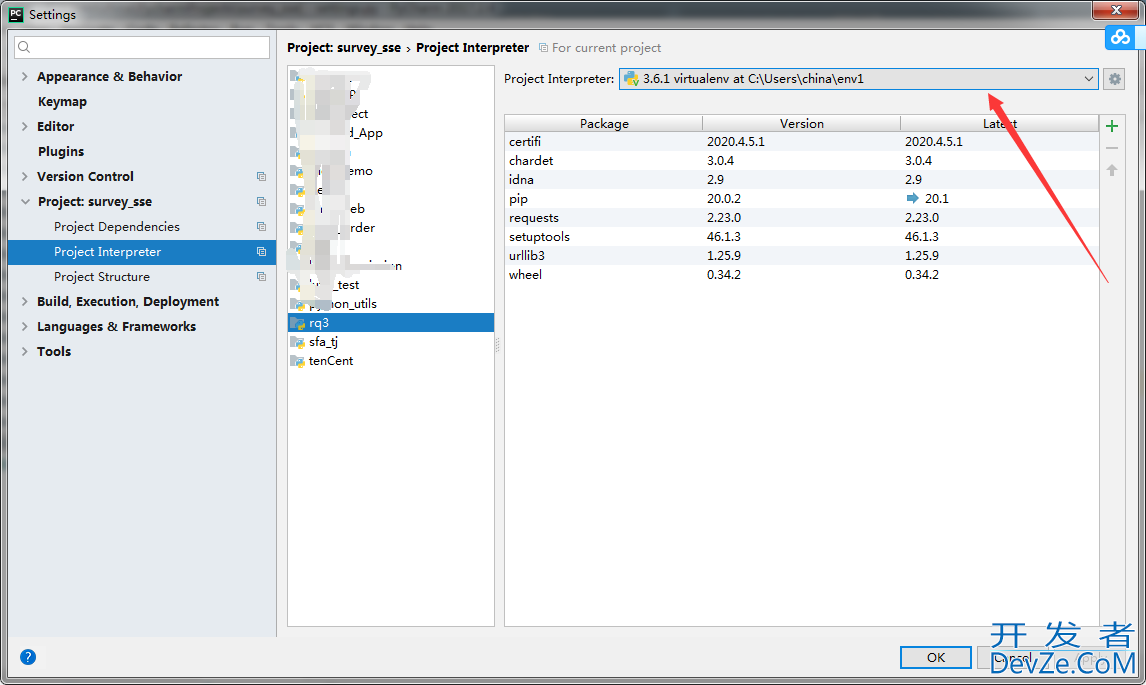Select the pip package row
1146x685 pixels.
click(801, 198)
